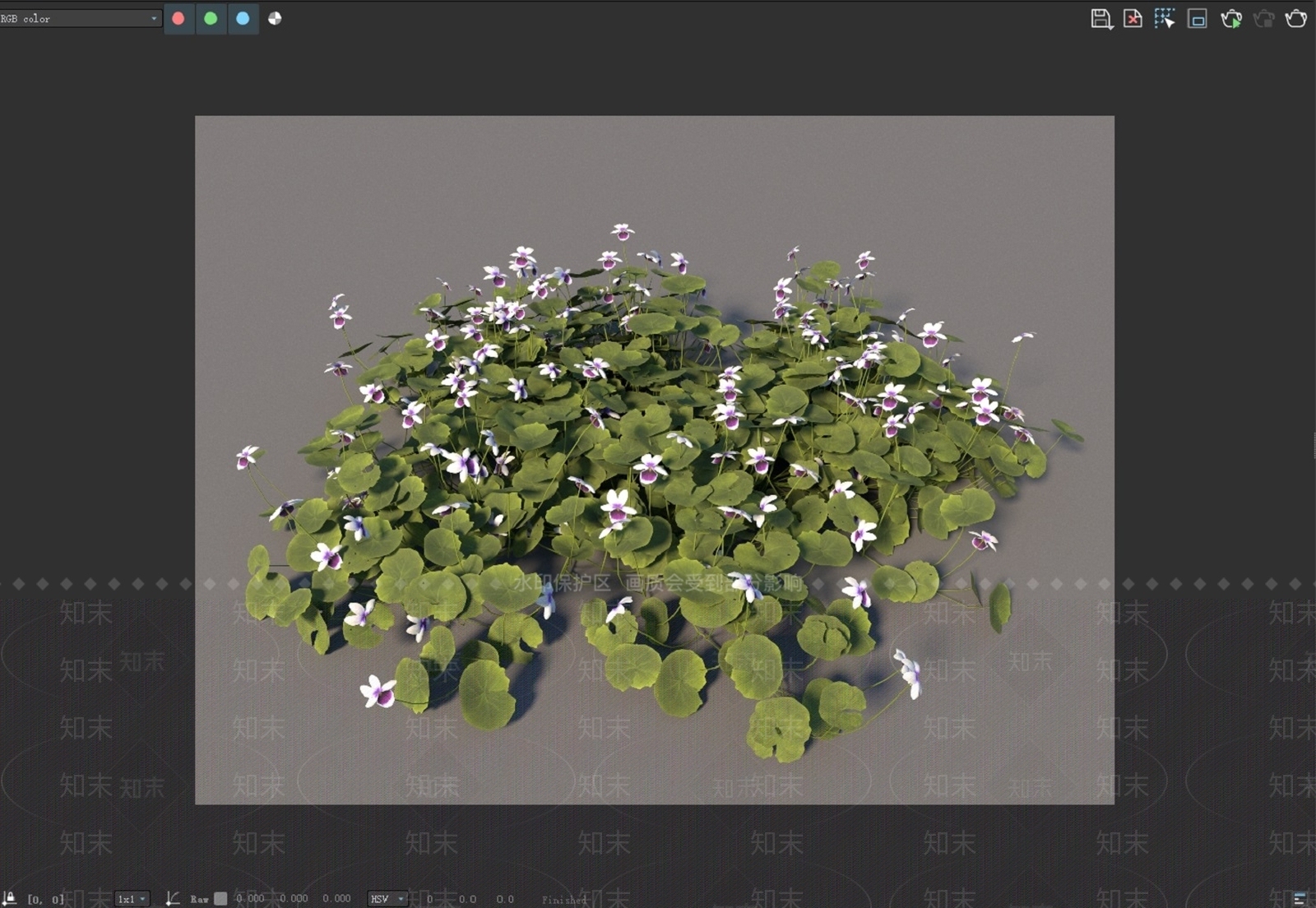Image resolution: width=1316 pixels, height=908 pixels.
Task: Click the teapot icon with green play arrow
Action: tap(1231, 18)
